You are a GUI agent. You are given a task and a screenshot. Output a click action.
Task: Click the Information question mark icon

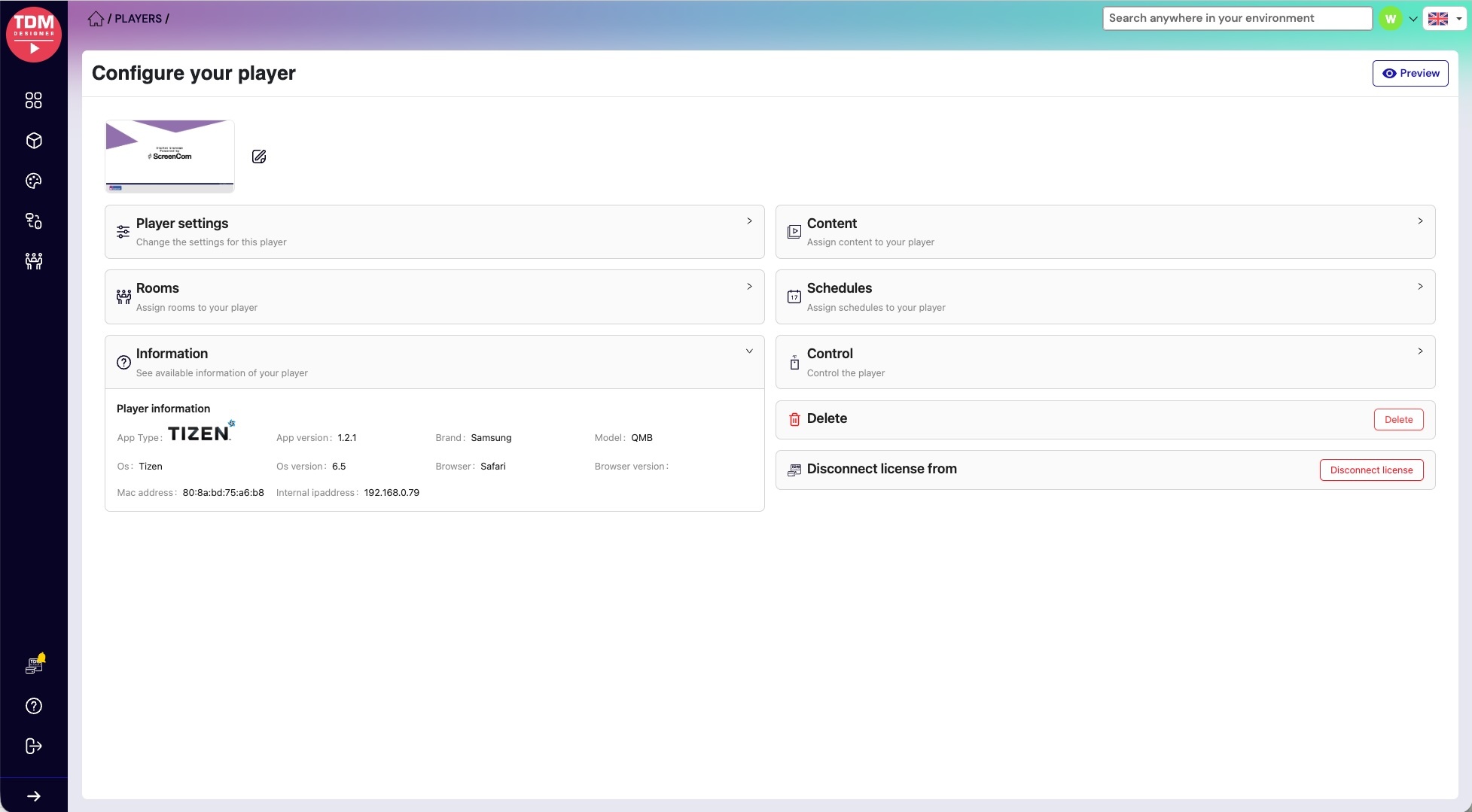pos(123,362)
